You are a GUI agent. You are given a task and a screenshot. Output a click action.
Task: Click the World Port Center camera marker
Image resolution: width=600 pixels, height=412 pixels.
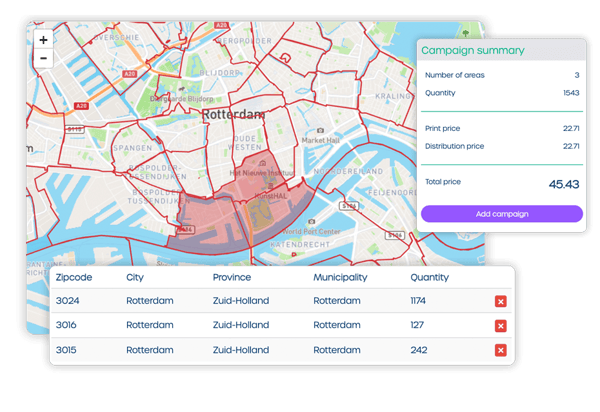tap(312, 221)
